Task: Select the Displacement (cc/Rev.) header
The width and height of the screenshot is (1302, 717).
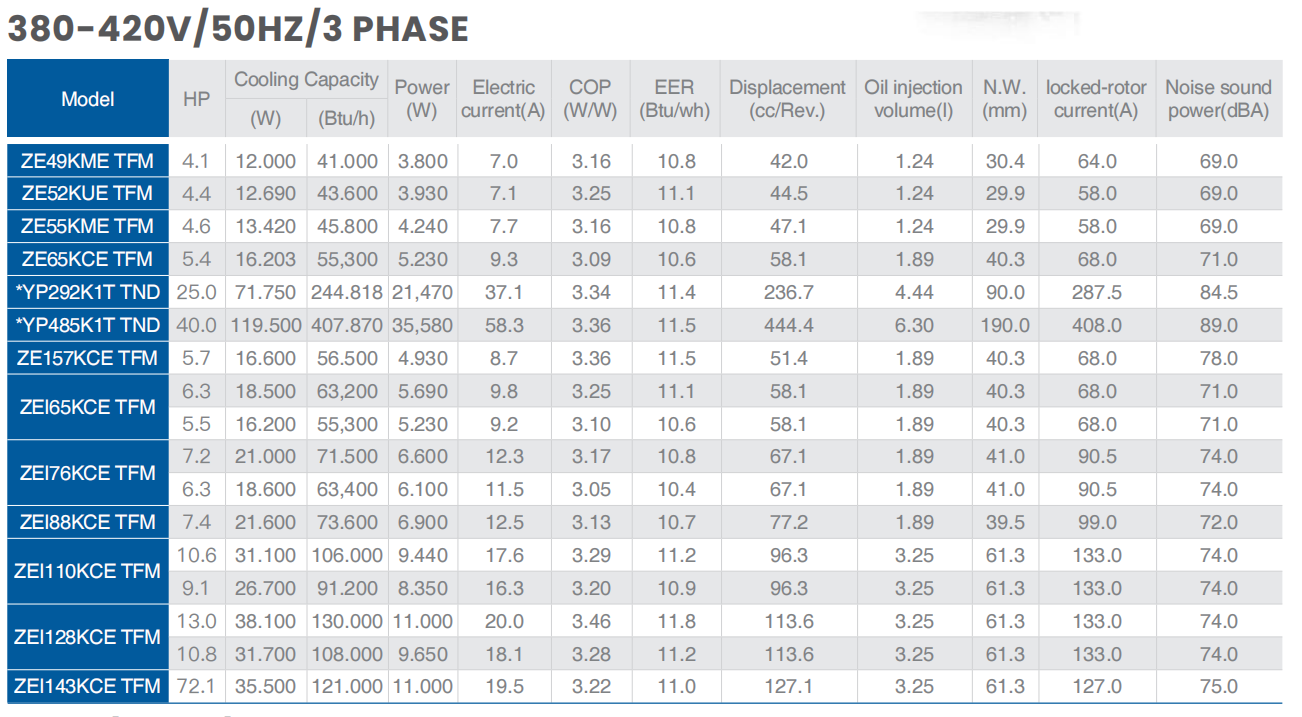Action: coord(787,99)
